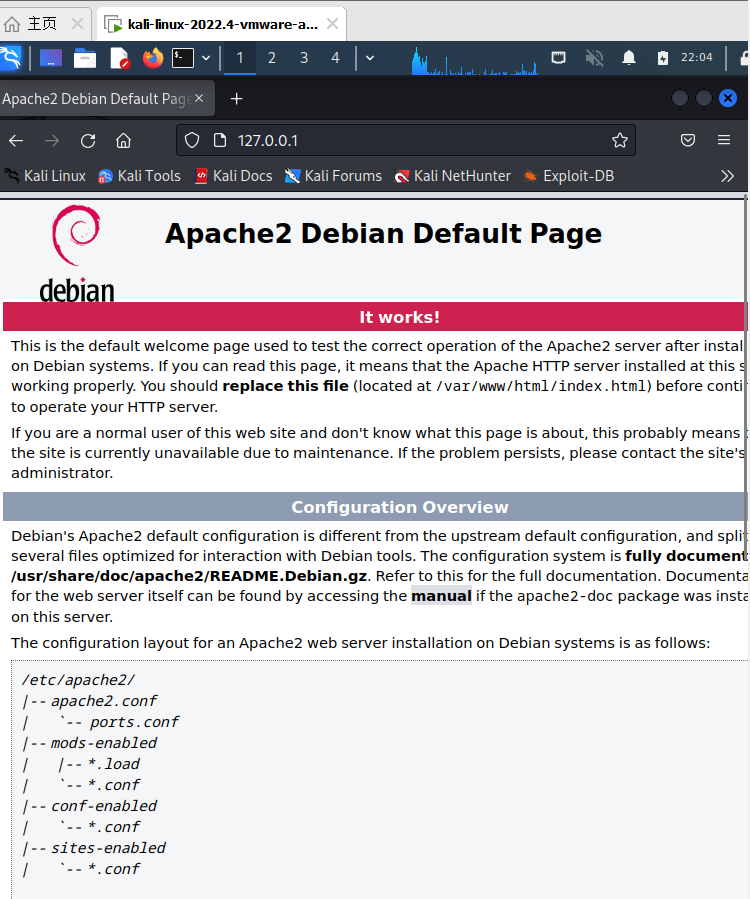Click the show desktop panel icon

tap(50, 58)
